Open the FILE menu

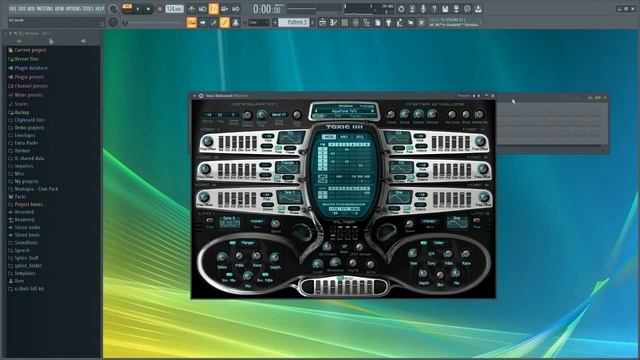coord(13,8)
